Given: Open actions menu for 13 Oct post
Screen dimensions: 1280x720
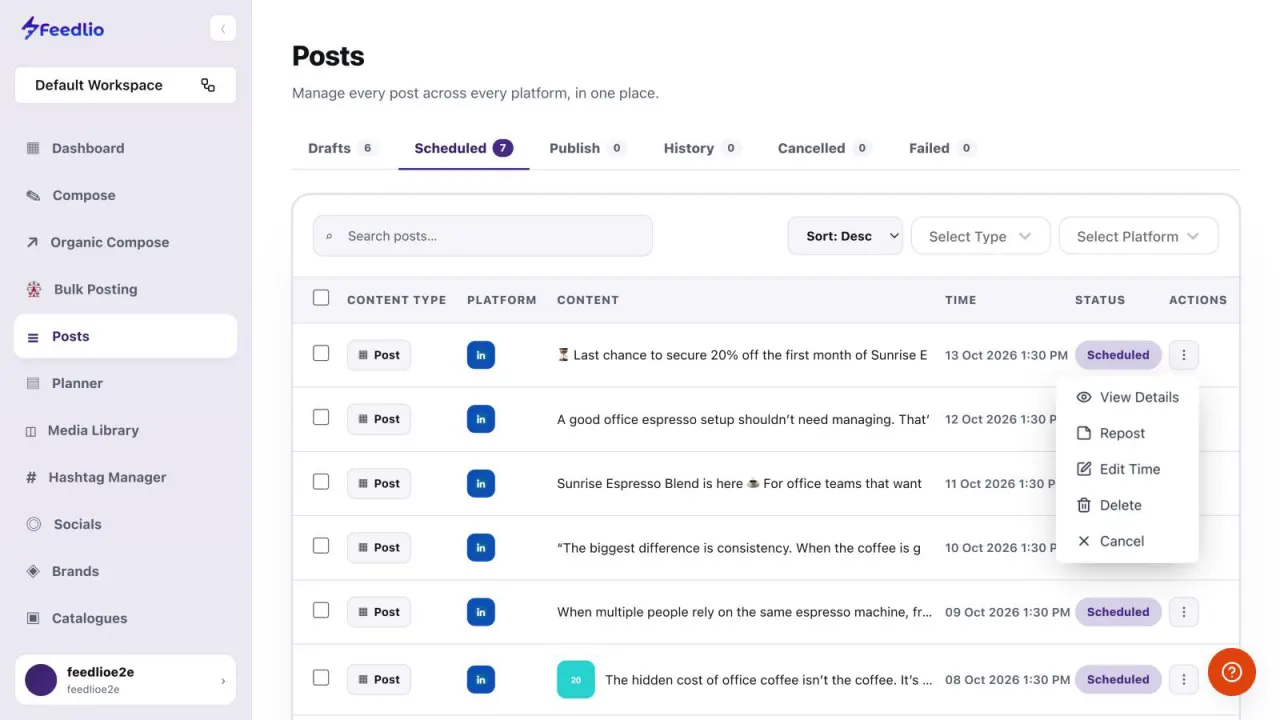Looking at the screenshot, I should (x=1184, y=355).
